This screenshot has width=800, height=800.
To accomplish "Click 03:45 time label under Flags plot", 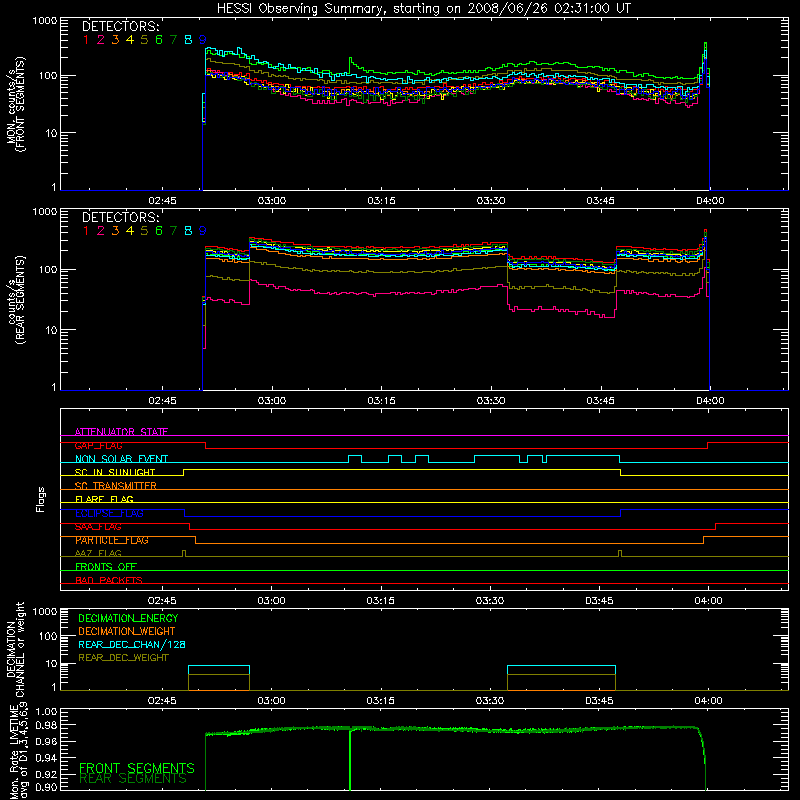I will pos(599,601).
